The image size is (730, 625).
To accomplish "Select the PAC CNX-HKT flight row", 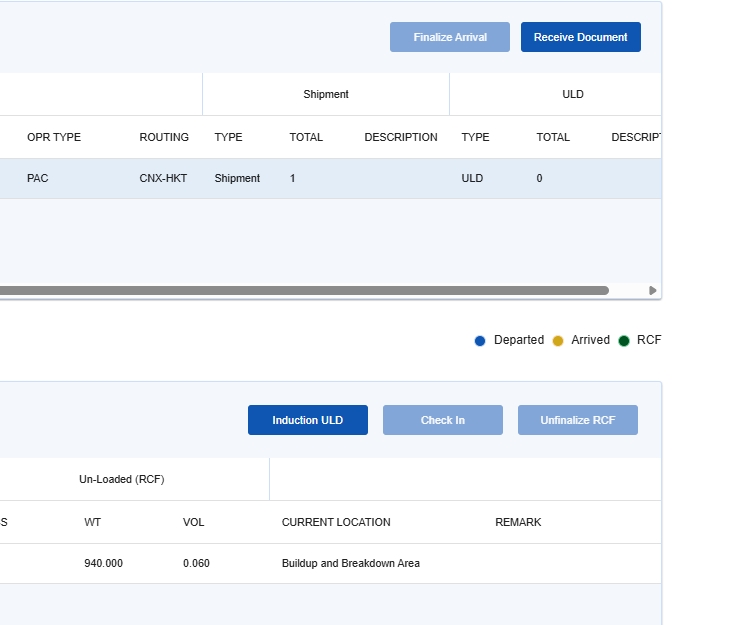I will click(x=300, y=178).
